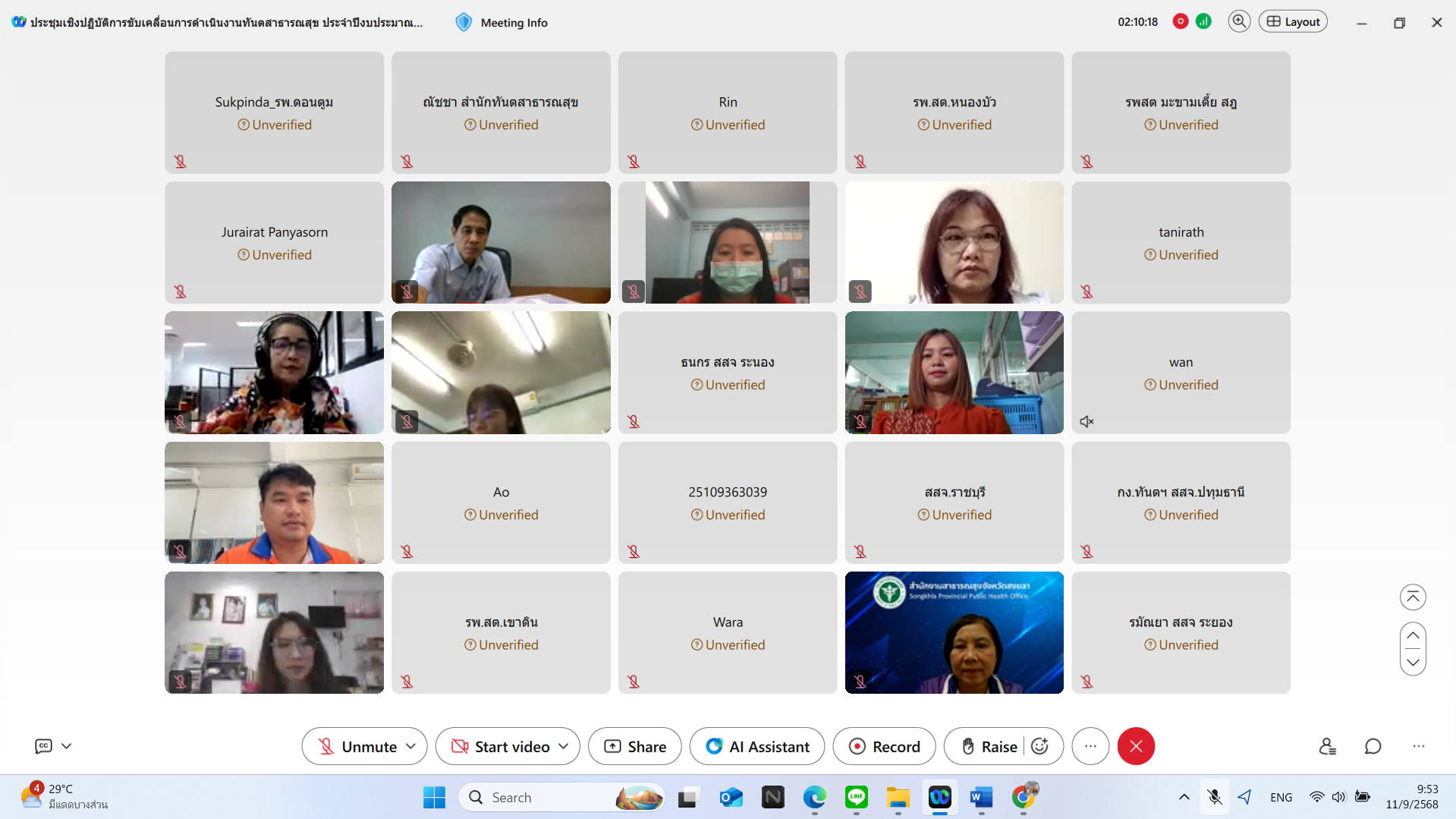Click the Share button
Image resolution: width=1456 pixels, height=819 pixels.
coord(635,747)
